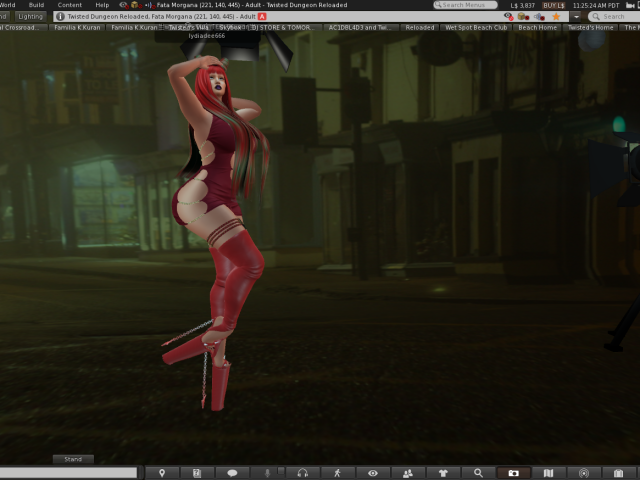640x480 pixels.
Task: Click the Walk/Run figure icon
Action: pyautogui.click(x=338, y=473)
